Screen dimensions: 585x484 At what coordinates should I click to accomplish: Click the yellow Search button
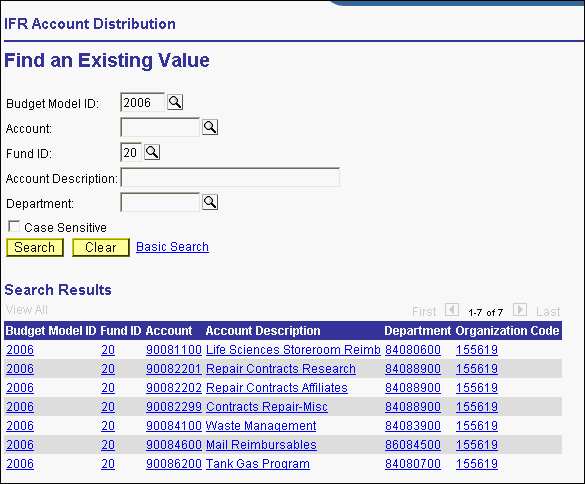coord(35,247)
